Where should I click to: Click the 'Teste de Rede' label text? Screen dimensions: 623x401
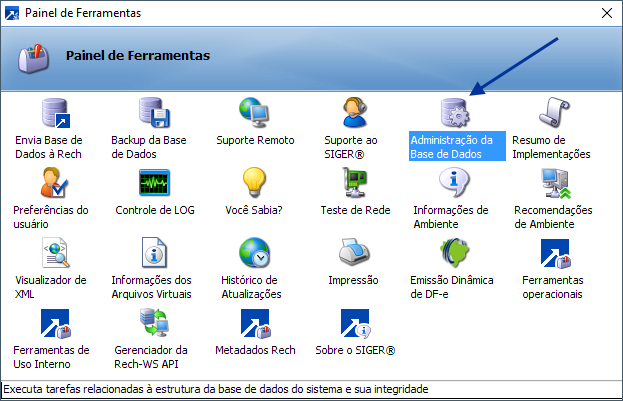tap(355, 210)
